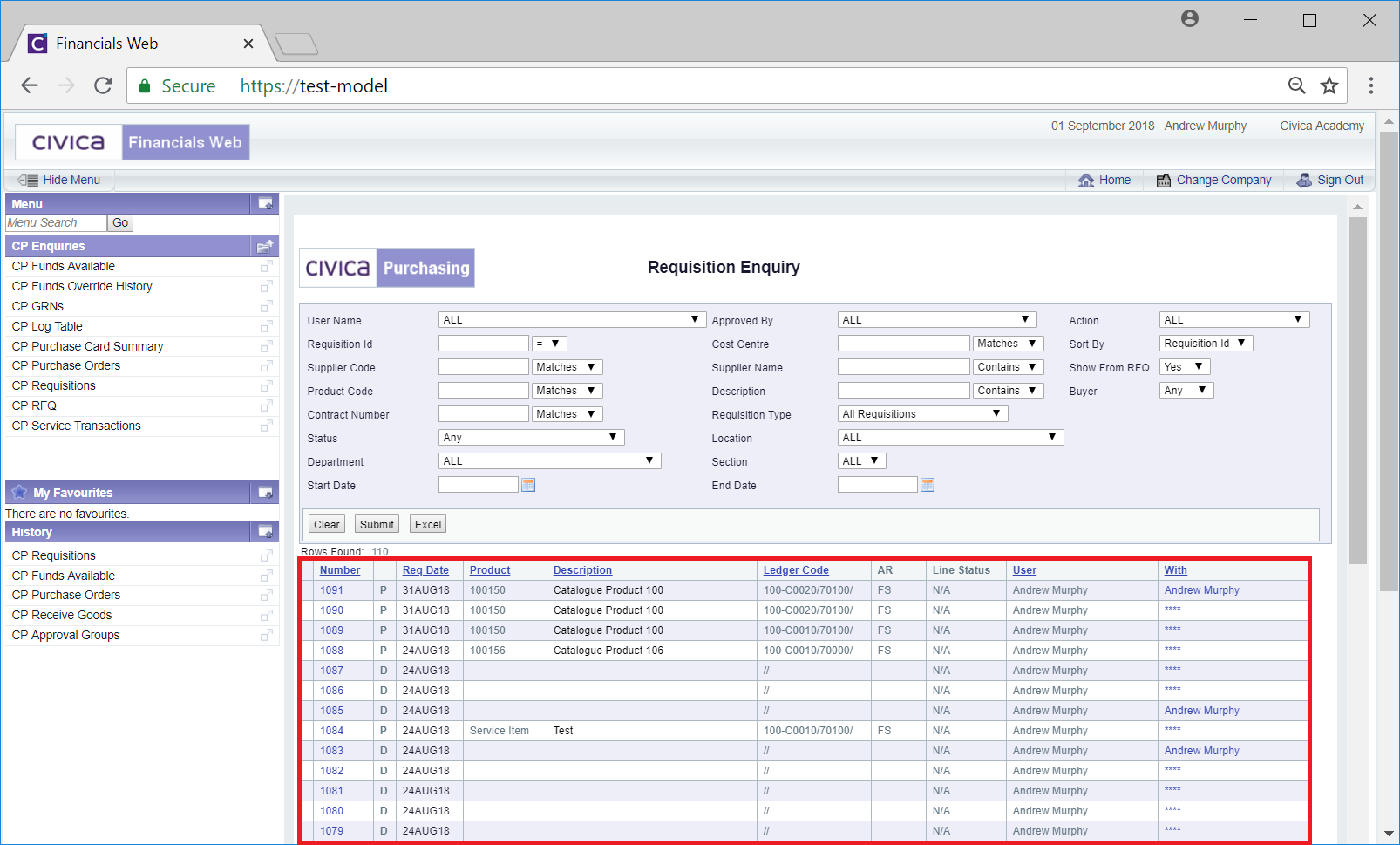Screen dimensions: 1400x845
Task: Bookmark page with star icon
Action: coord(1329,85)
